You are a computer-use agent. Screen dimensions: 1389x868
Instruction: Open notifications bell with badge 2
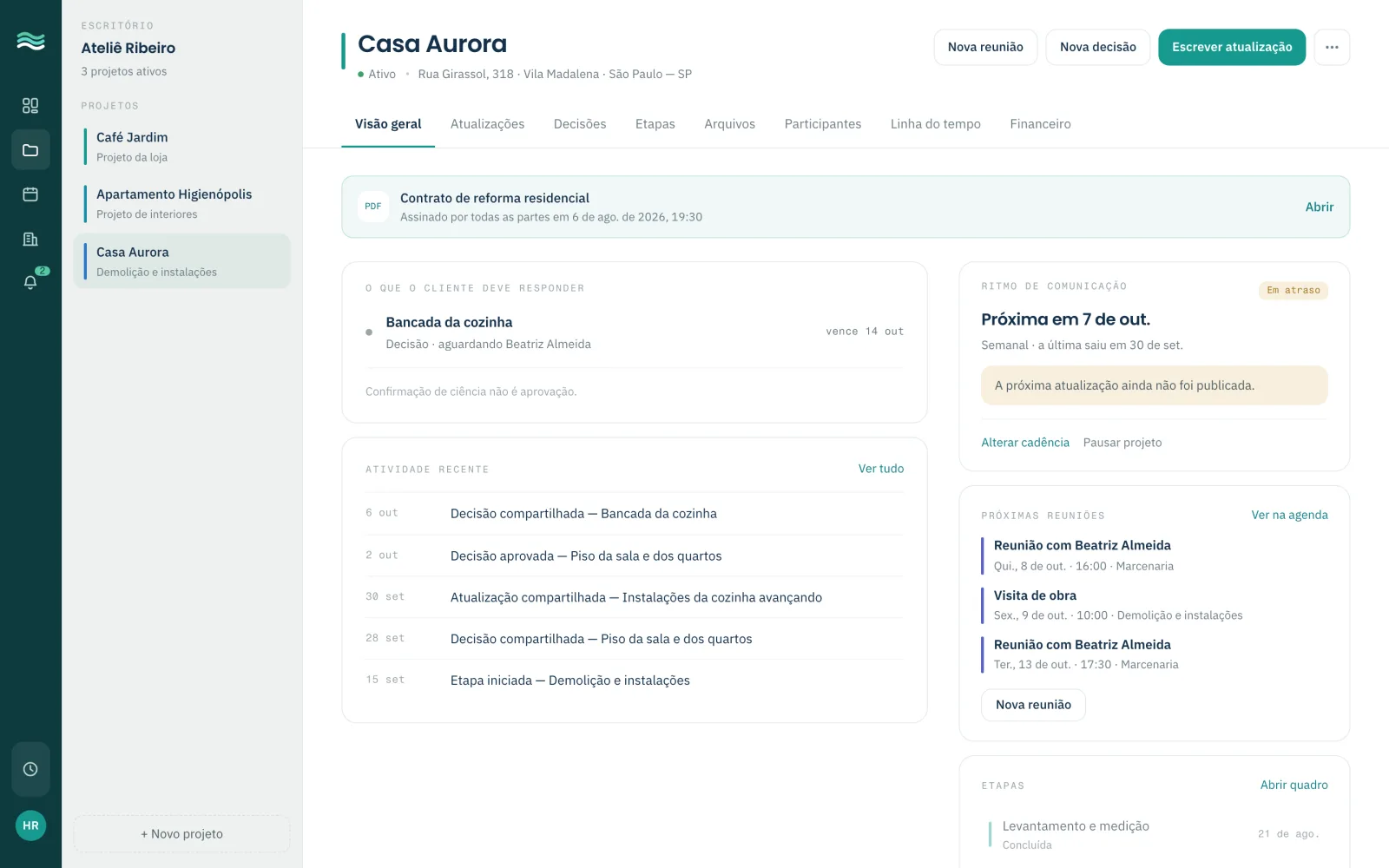[x=30, y=282]
